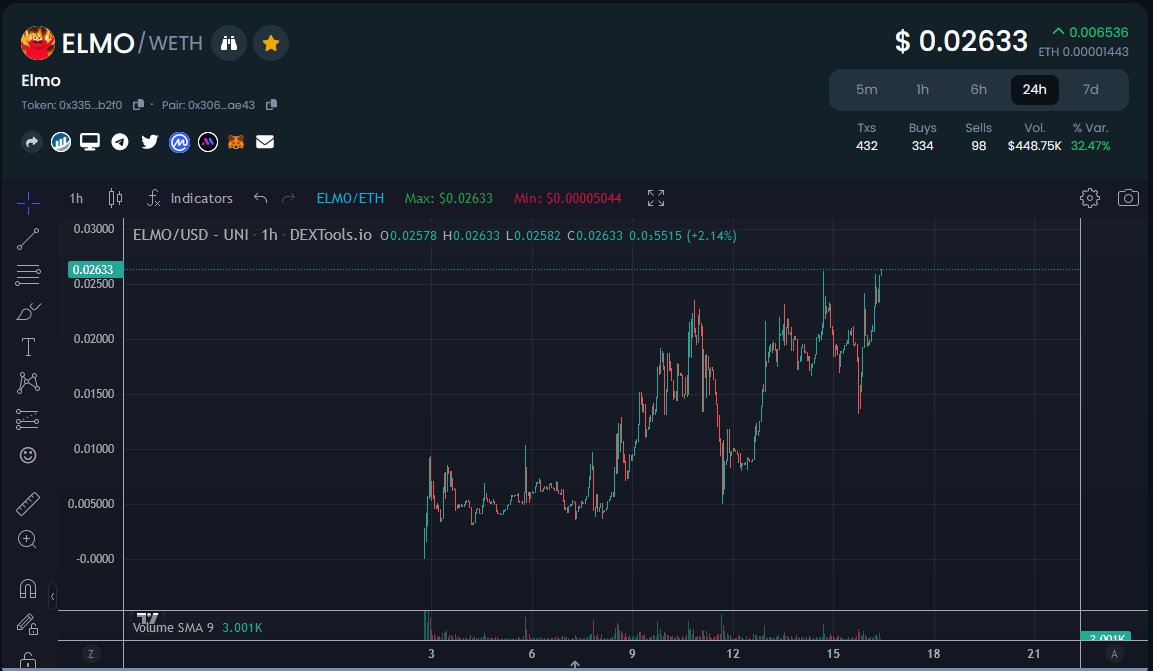Select the zoom in tool
This screenshot has height=671, width=1153.
pyautogui.click(x=27, y=539)
